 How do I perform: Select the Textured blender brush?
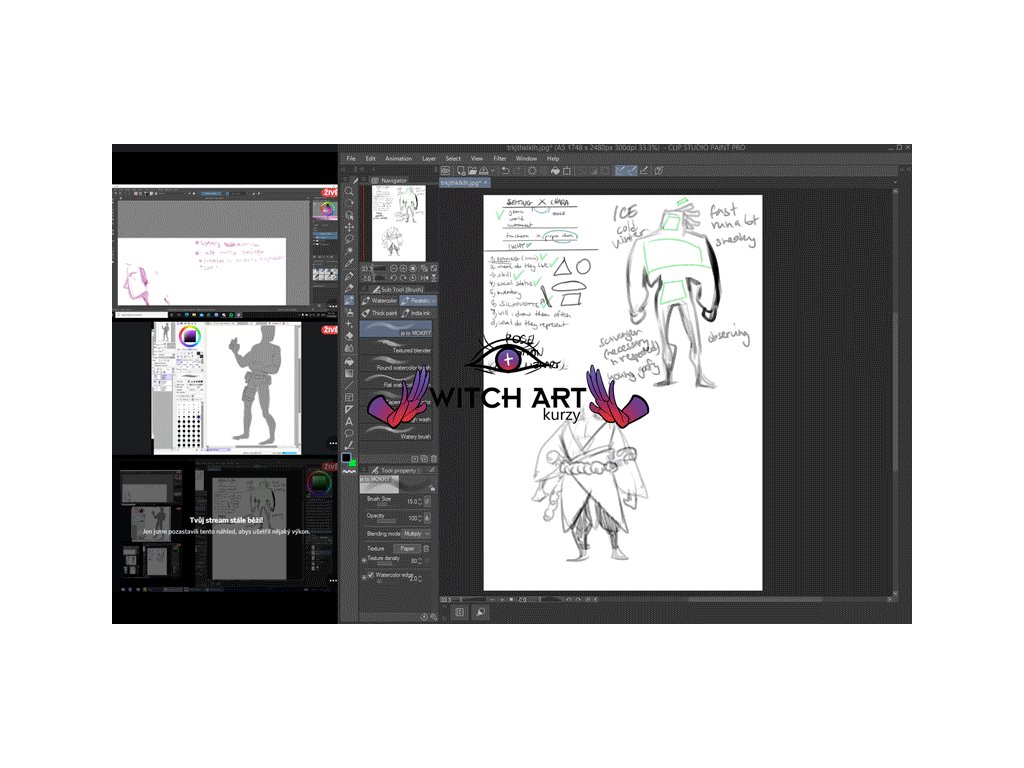pos(410,351)
